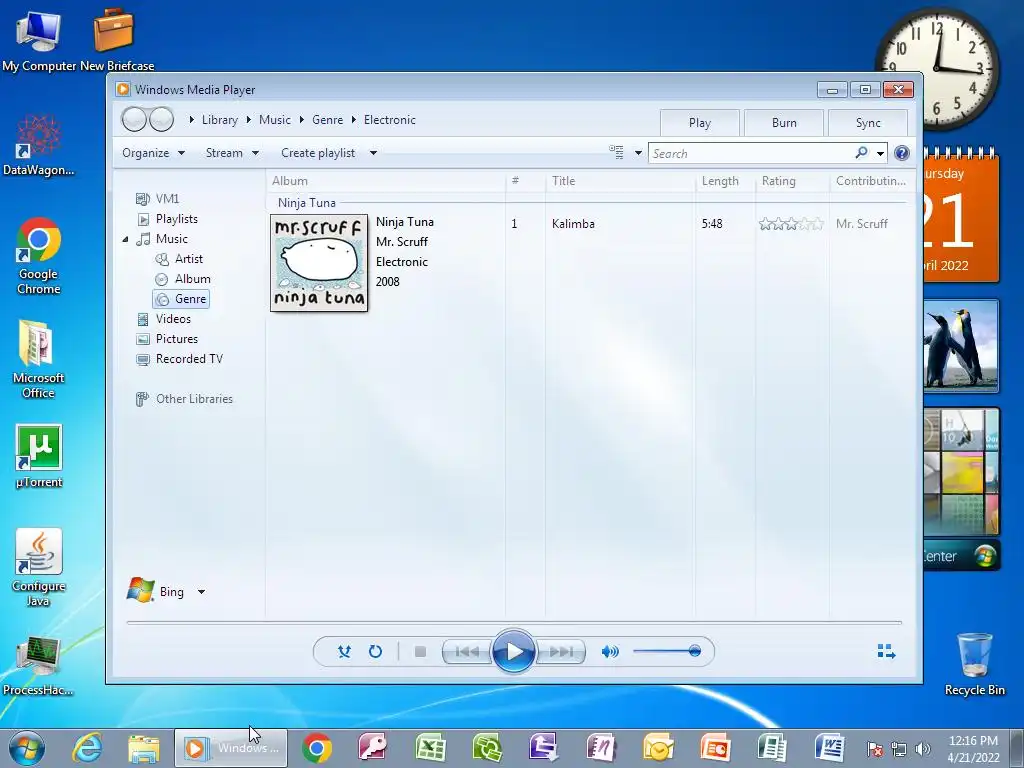Open the Bing online store dropdown
The width and height of the screenshot is (1024, 768).
(201, 592)
